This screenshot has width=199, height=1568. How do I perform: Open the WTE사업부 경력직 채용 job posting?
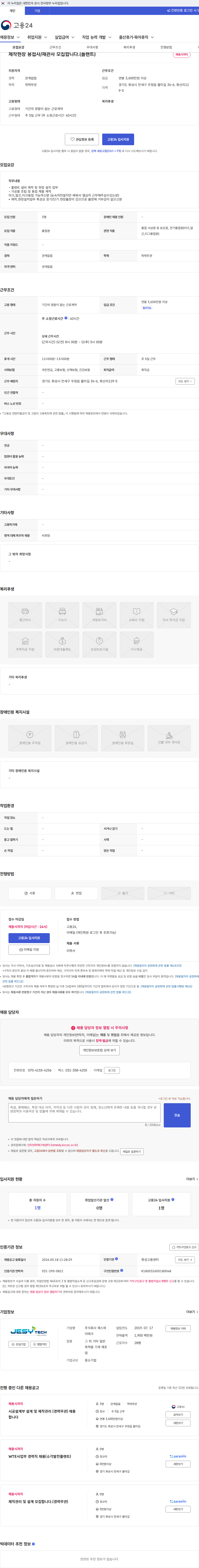pos(40,1457)
